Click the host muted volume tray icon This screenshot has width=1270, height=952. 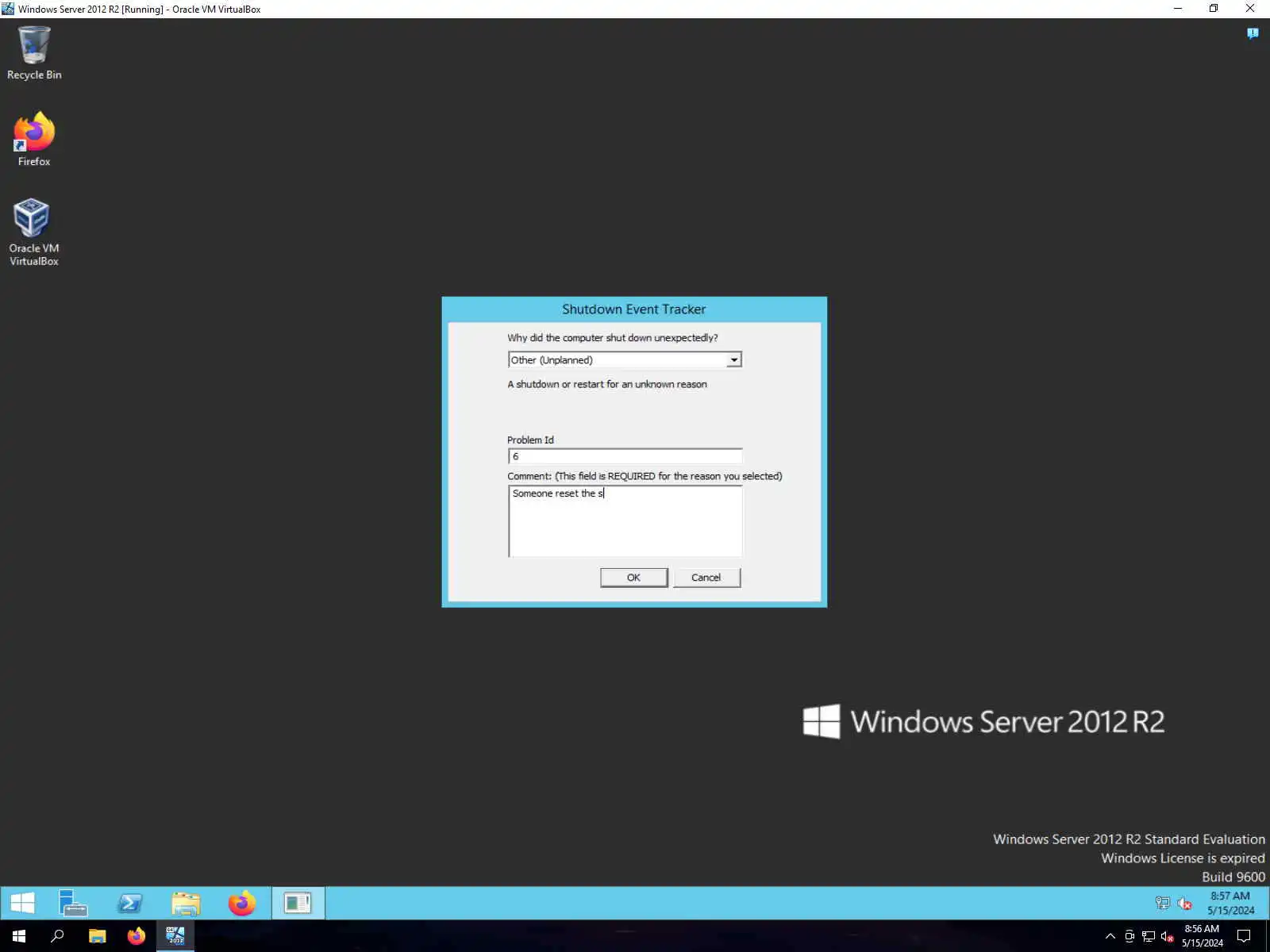pyautogui.click(x=1167, y=936)
